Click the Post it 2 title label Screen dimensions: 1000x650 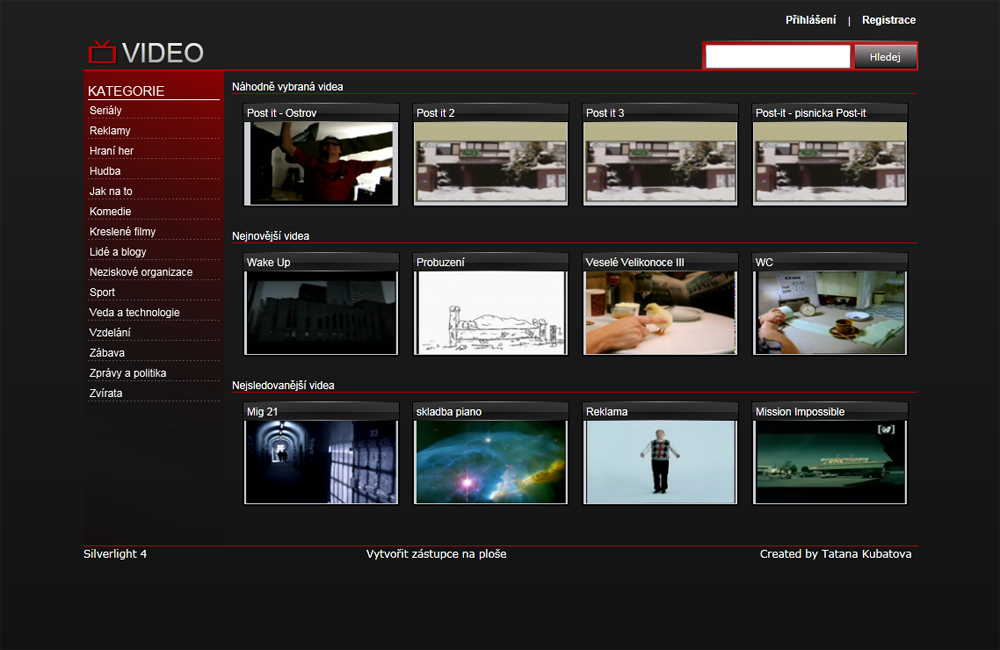[x=435, y=113]
